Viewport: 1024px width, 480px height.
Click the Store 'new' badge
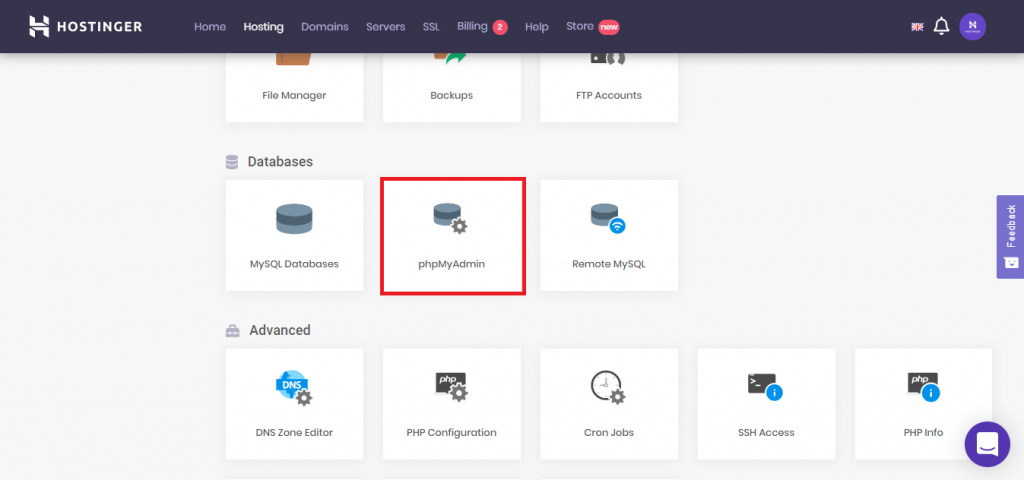click(609, 27)
